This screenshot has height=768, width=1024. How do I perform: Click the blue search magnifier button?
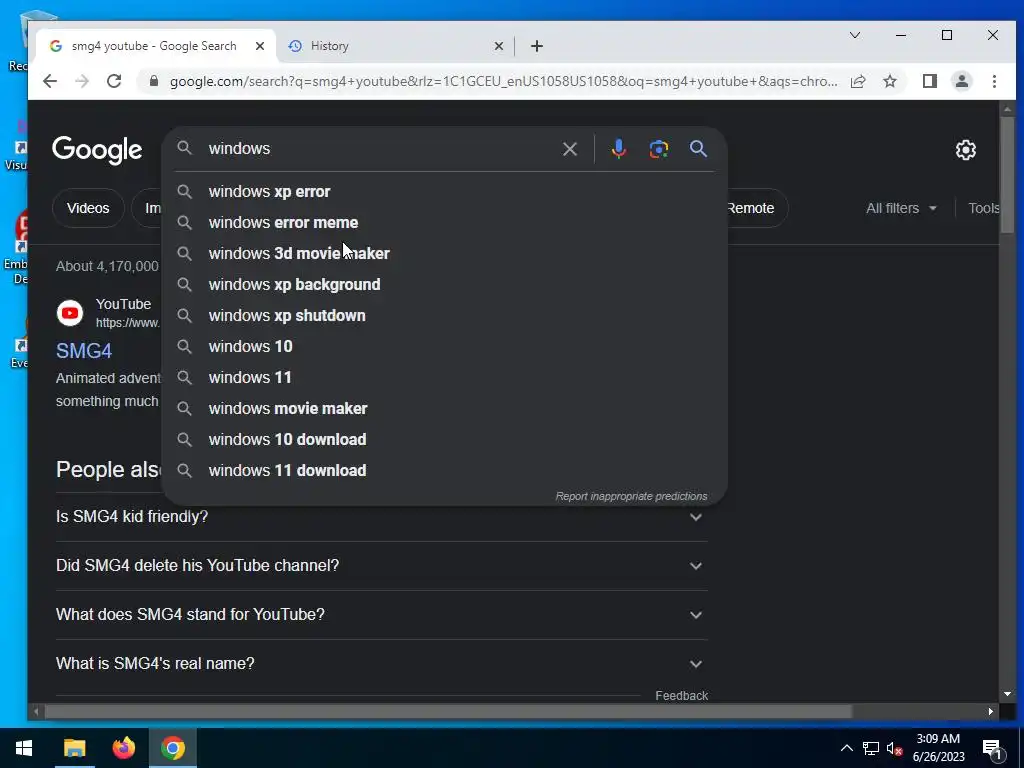[x=698, y=149]
